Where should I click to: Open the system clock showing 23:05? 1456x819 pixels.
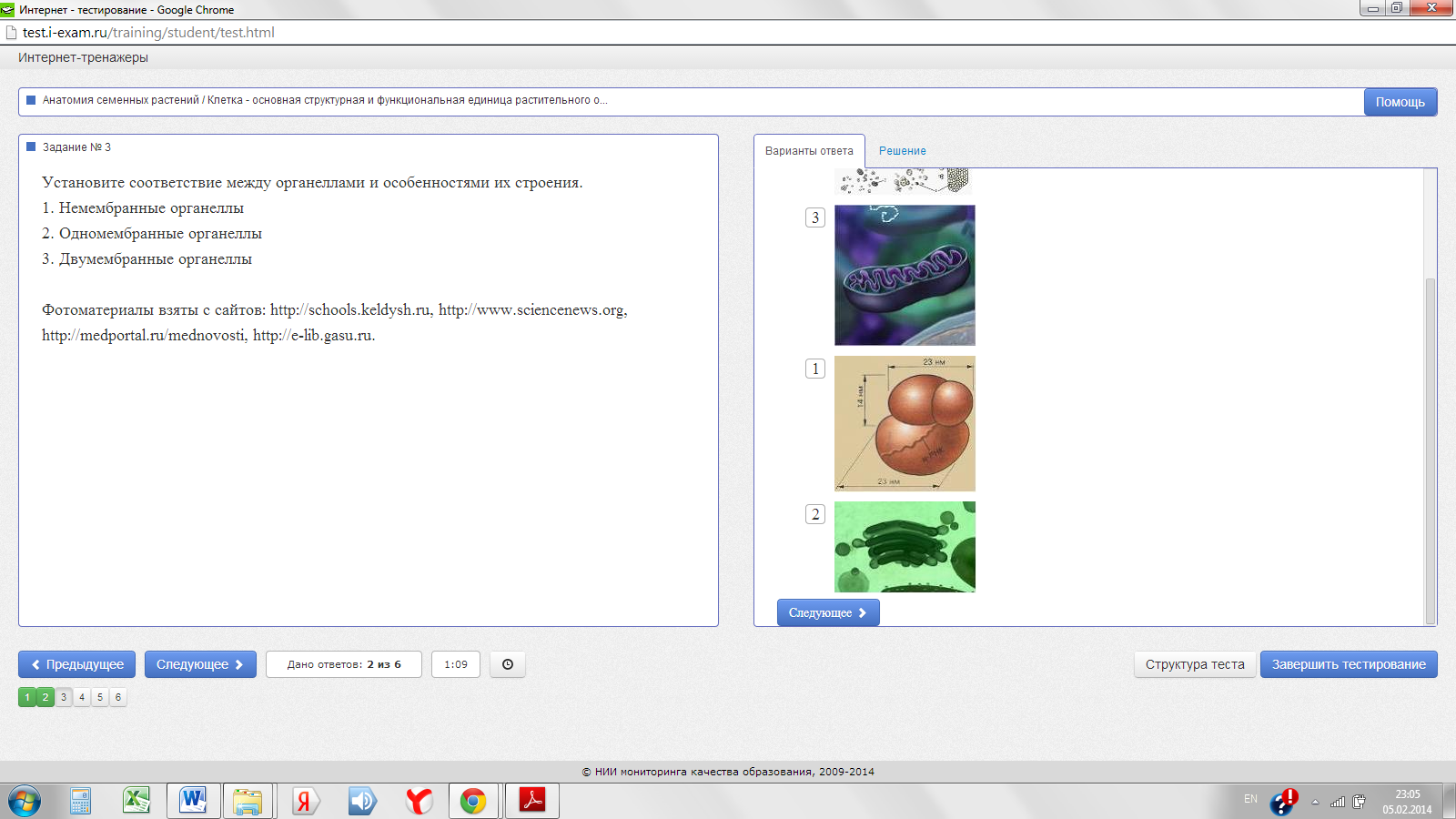(1407, 802)
